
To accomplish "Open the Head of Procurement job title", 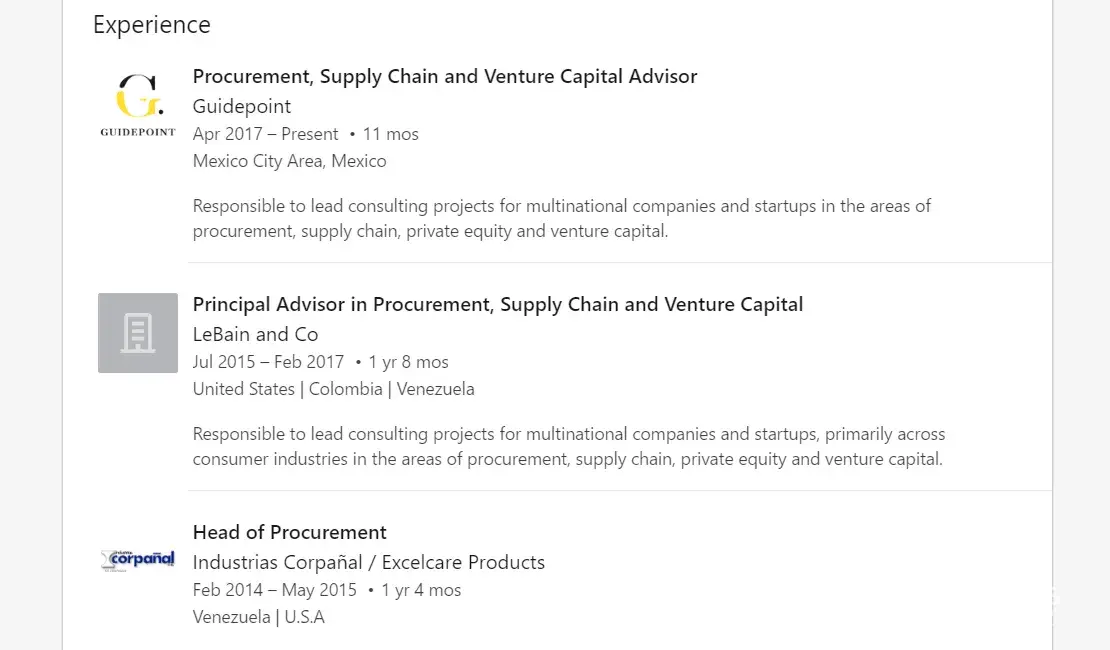I will pyautogui.click(x=289, y=533).
